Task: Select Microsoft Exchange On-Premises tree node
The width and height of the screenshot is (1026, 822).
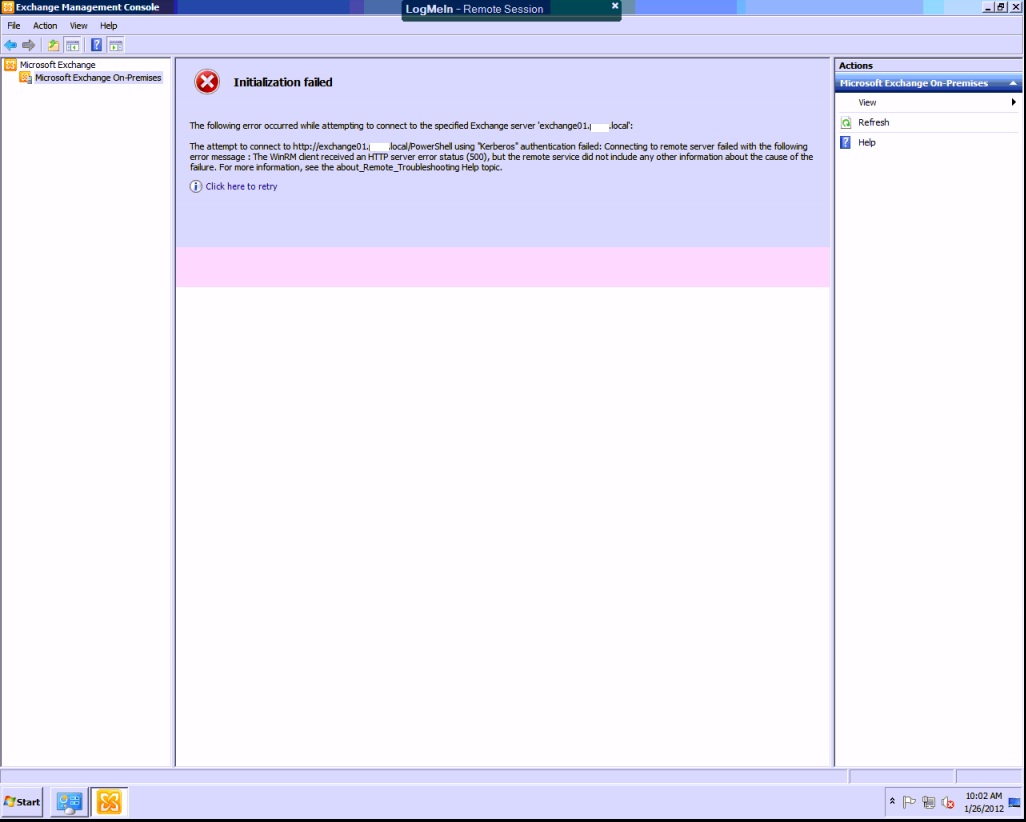Action: tap(97, 78)
